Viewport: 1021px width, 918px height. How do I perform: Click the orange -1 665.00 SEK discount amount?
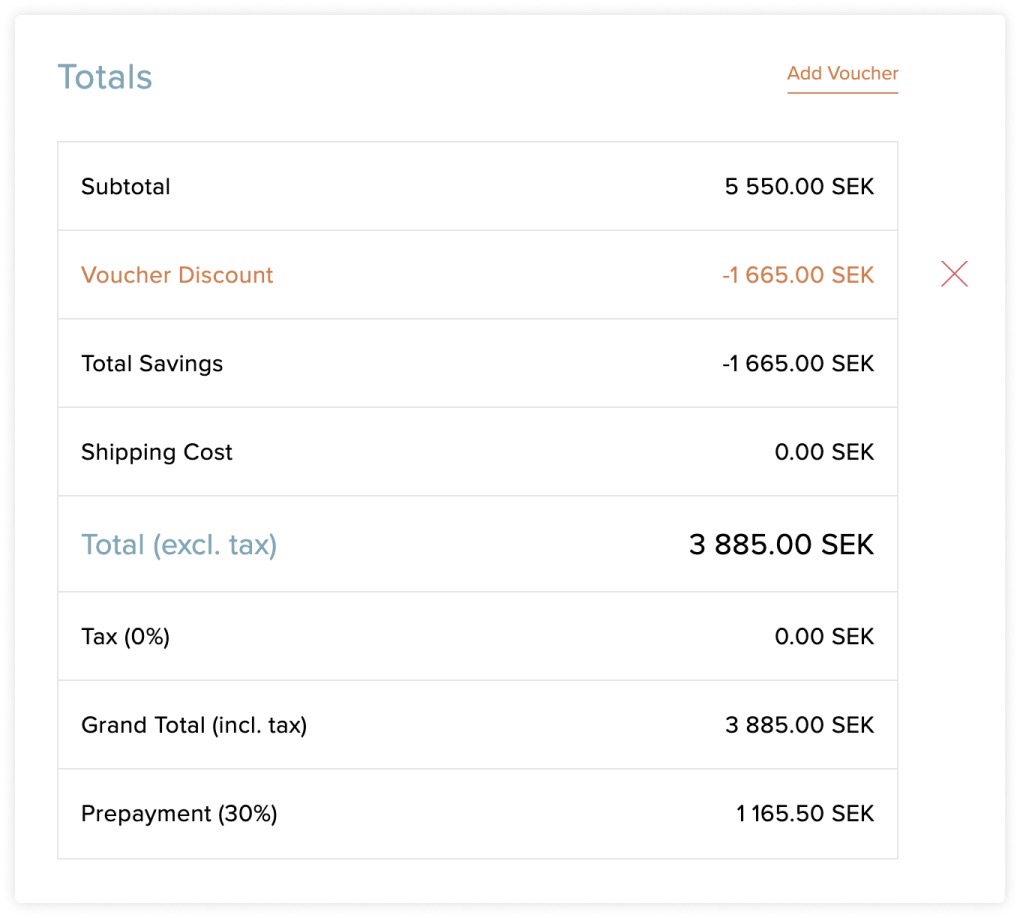797,275
